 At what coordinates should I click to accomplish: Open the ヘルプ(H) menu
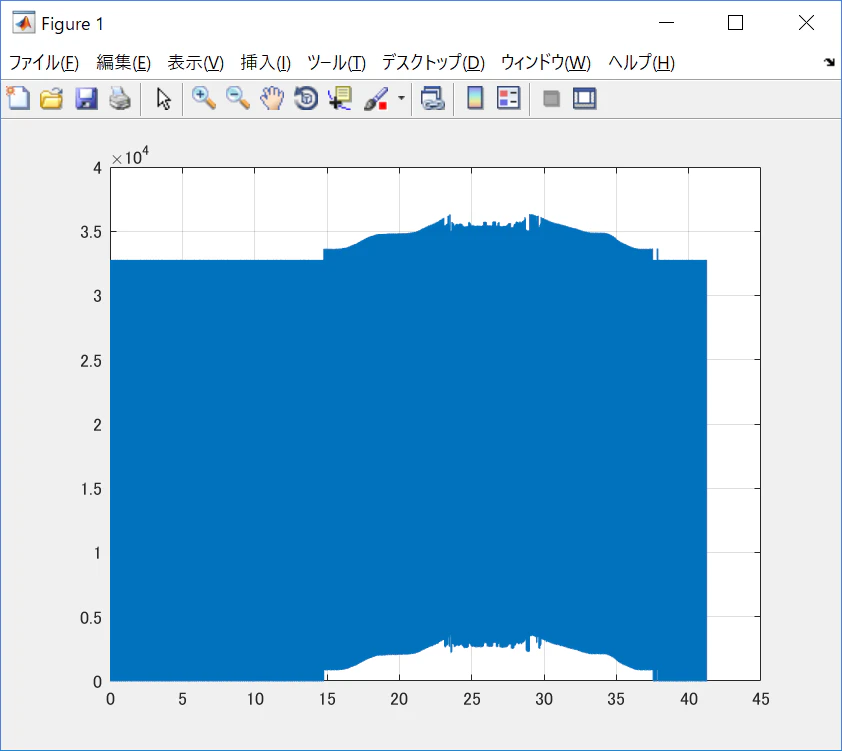click(x=642, y=63)
